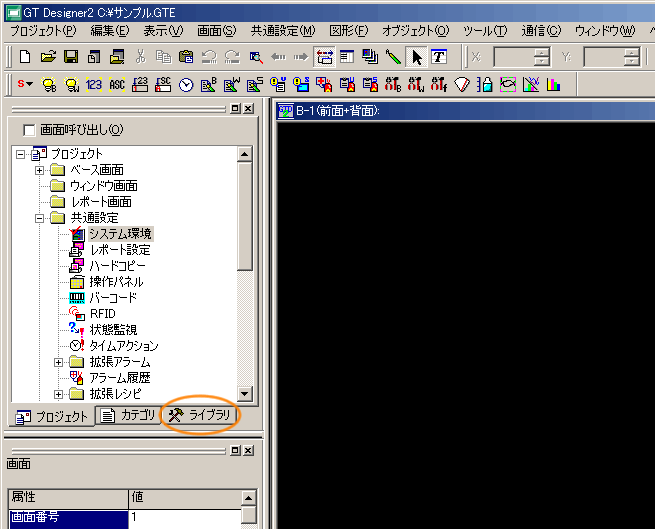
Task: Expand the 拡張アラーム folder
Action: [58, 362]
